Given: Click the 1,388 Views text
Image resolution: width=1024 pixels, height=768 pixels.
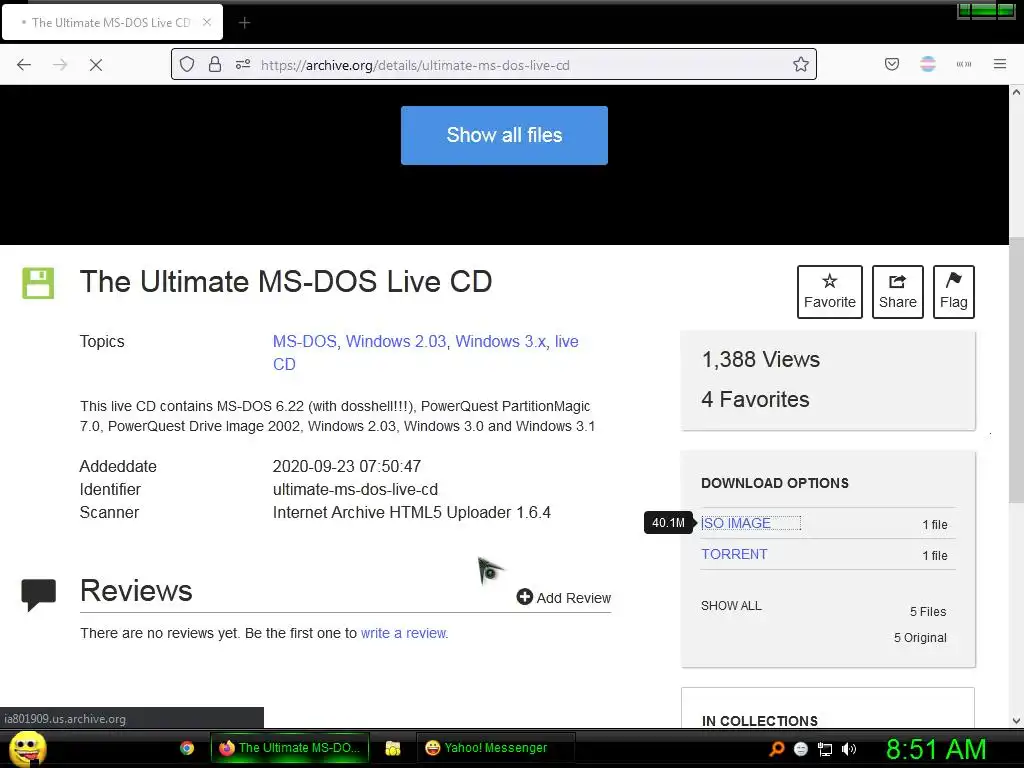Looking at the screenshot, I should click(x=761, y=359).
